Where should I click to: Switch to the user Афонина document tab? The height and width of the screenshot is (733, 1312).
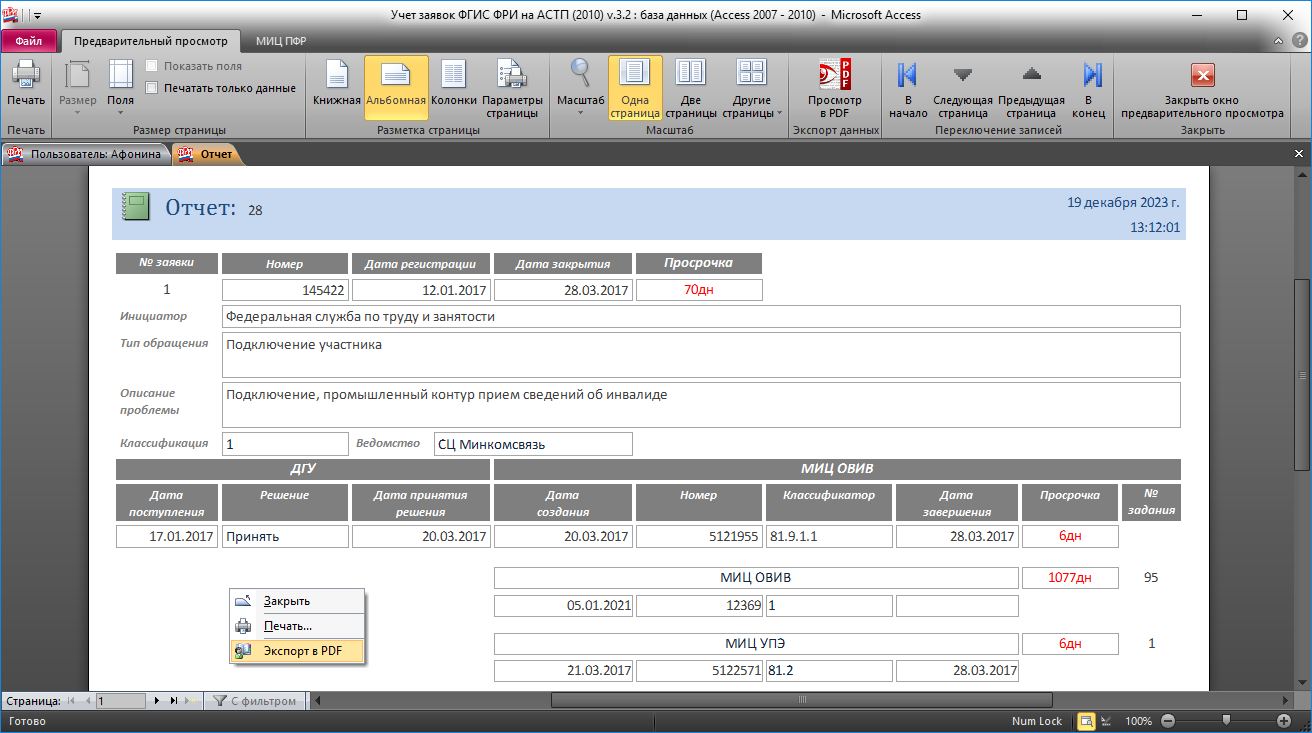(85, 154)
